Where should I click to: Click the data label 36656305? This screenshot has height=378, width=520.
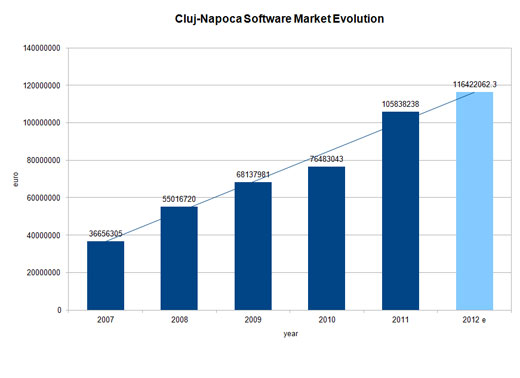point(105,233)
